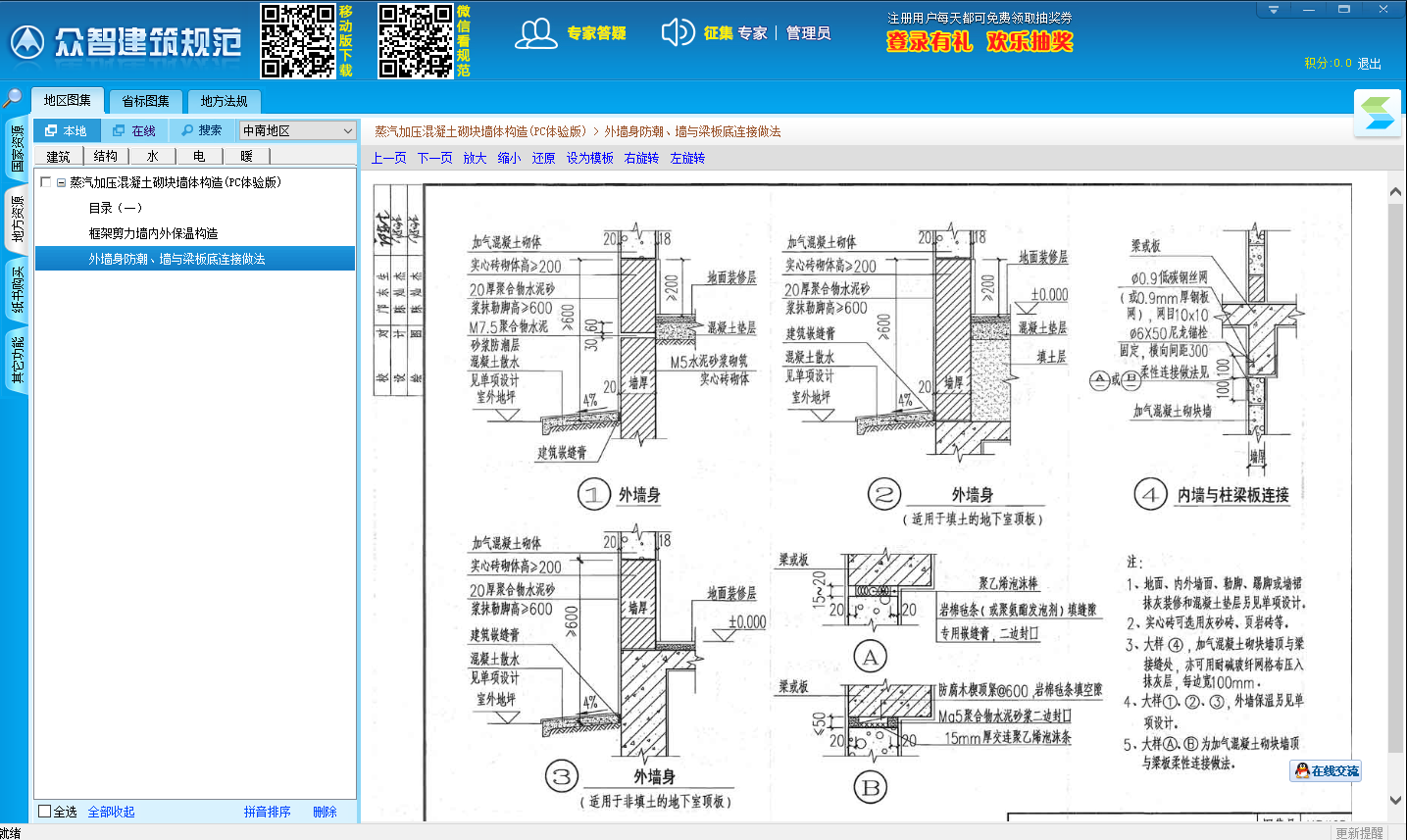Select 纸书购买 side tab

(17, 290)
